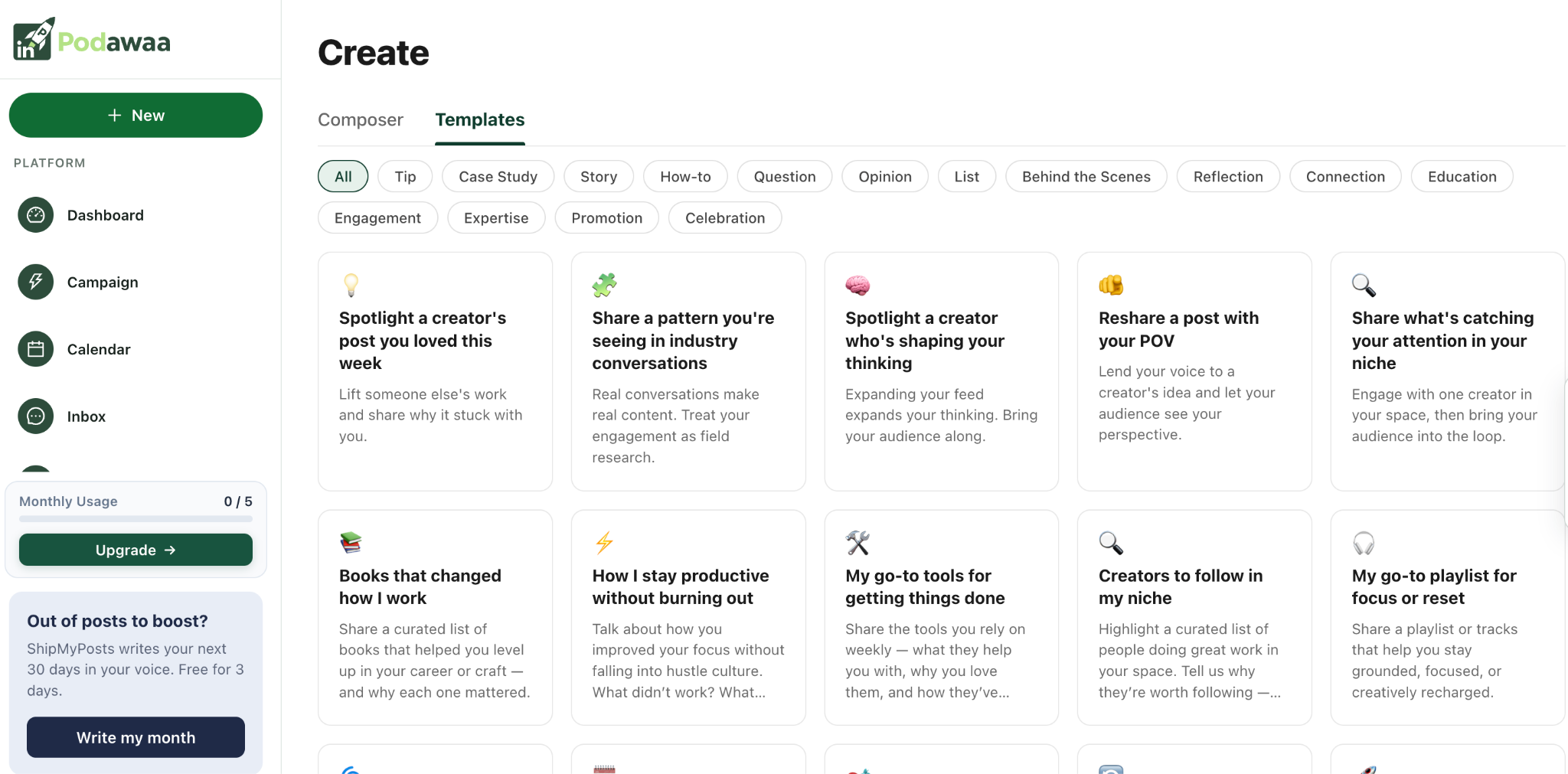Image resolution: width=1568 pixels, height=774 pixels.
Task: Filter templates by Story
Action: (x=599, y=176)
